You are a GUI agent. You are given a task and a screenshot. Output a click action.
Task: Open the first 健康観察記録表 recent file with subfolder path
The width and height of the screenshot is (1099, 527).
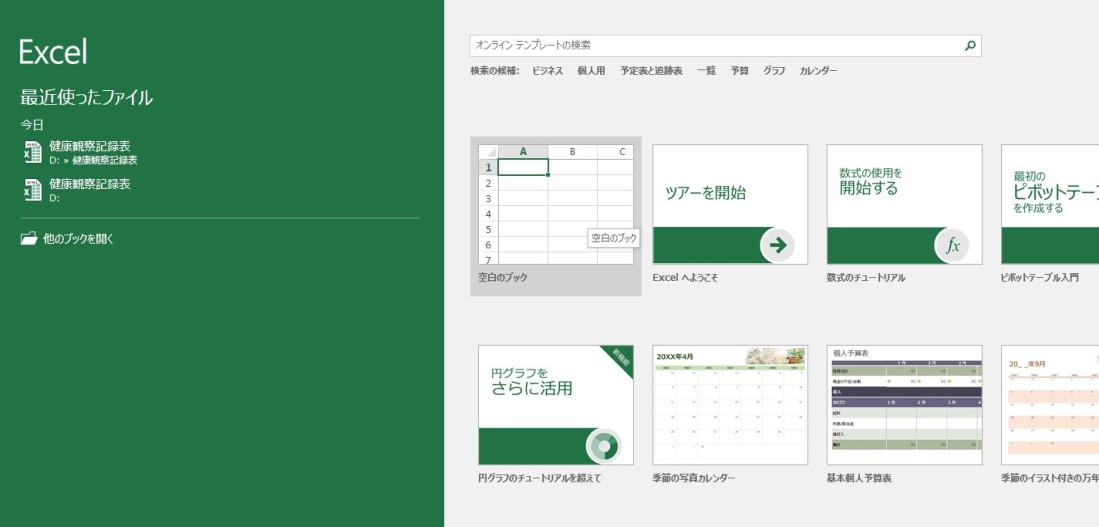[x=221, y=153]
